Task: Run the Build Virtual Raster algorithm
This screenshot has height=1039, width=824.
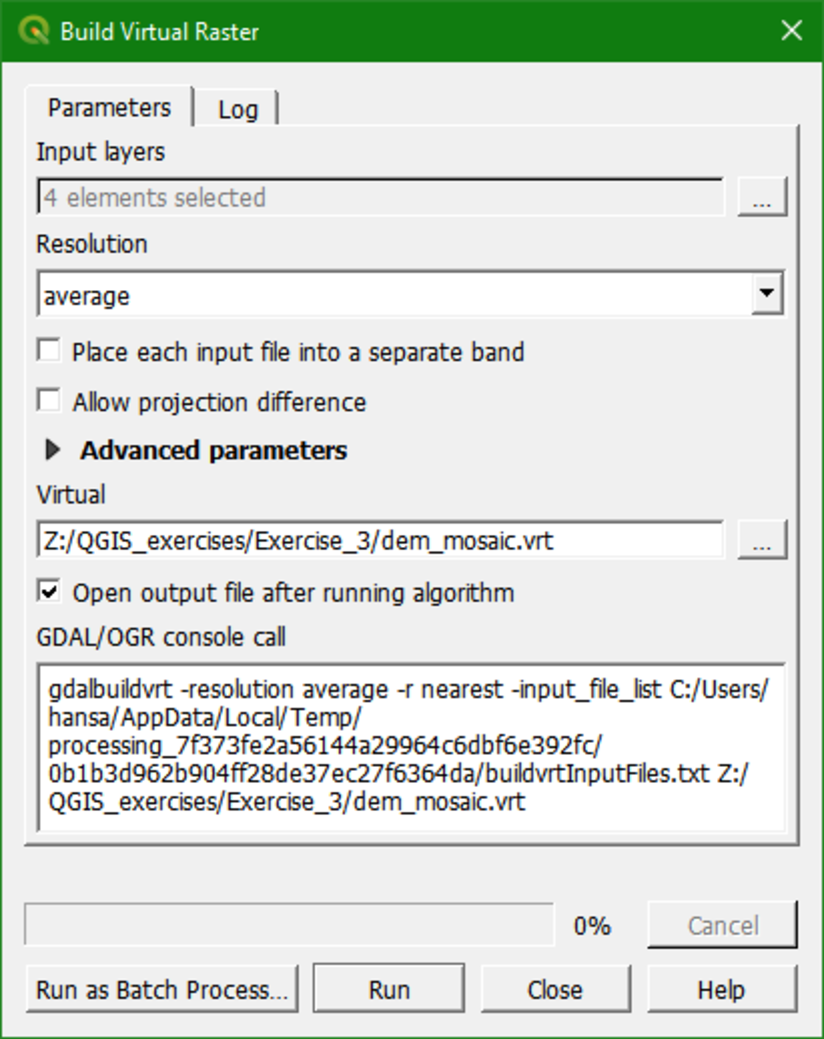Action: point(389,989)
